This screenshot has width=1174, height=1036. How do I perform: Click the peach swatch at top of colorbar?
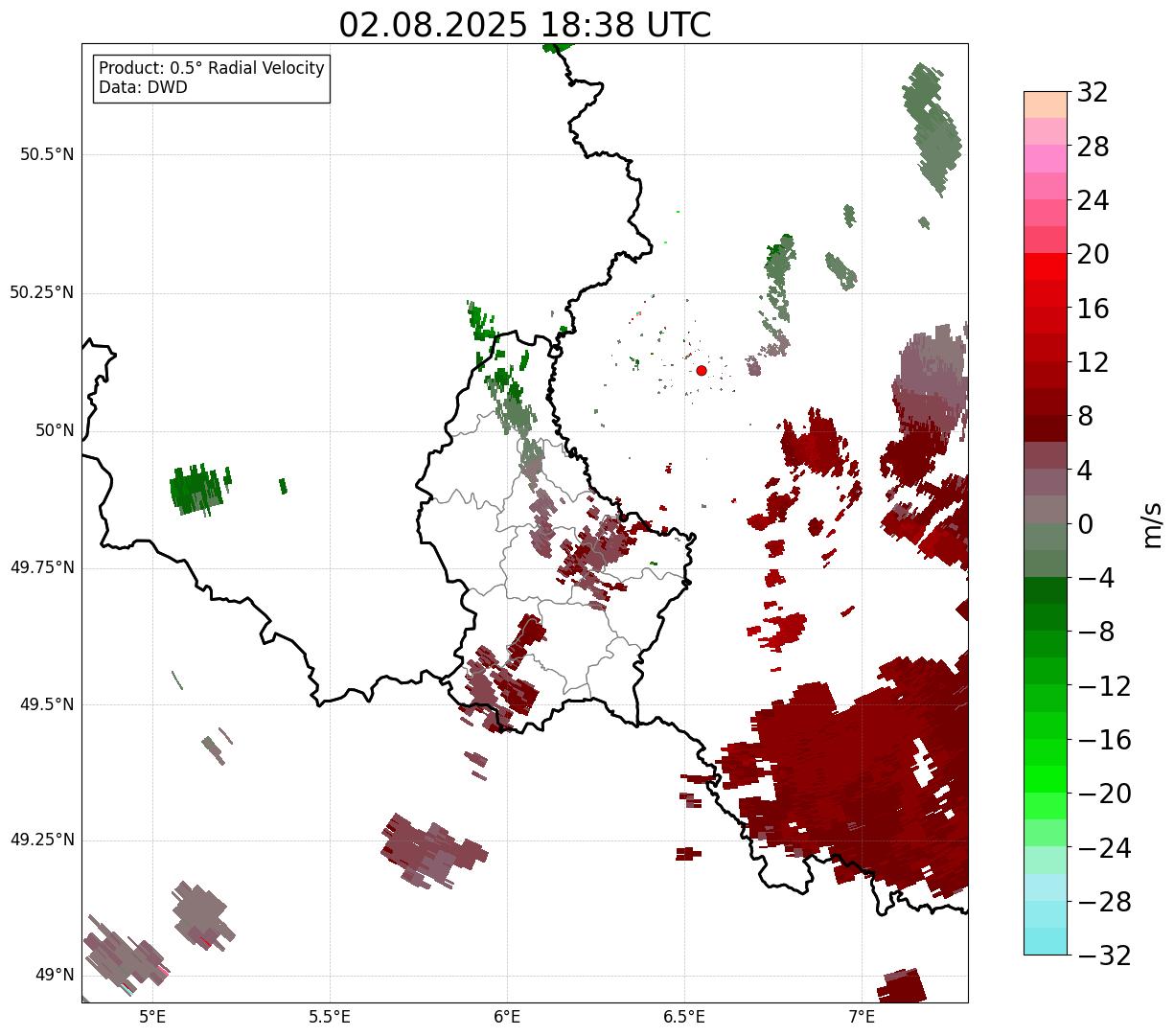pos(1046,104)
